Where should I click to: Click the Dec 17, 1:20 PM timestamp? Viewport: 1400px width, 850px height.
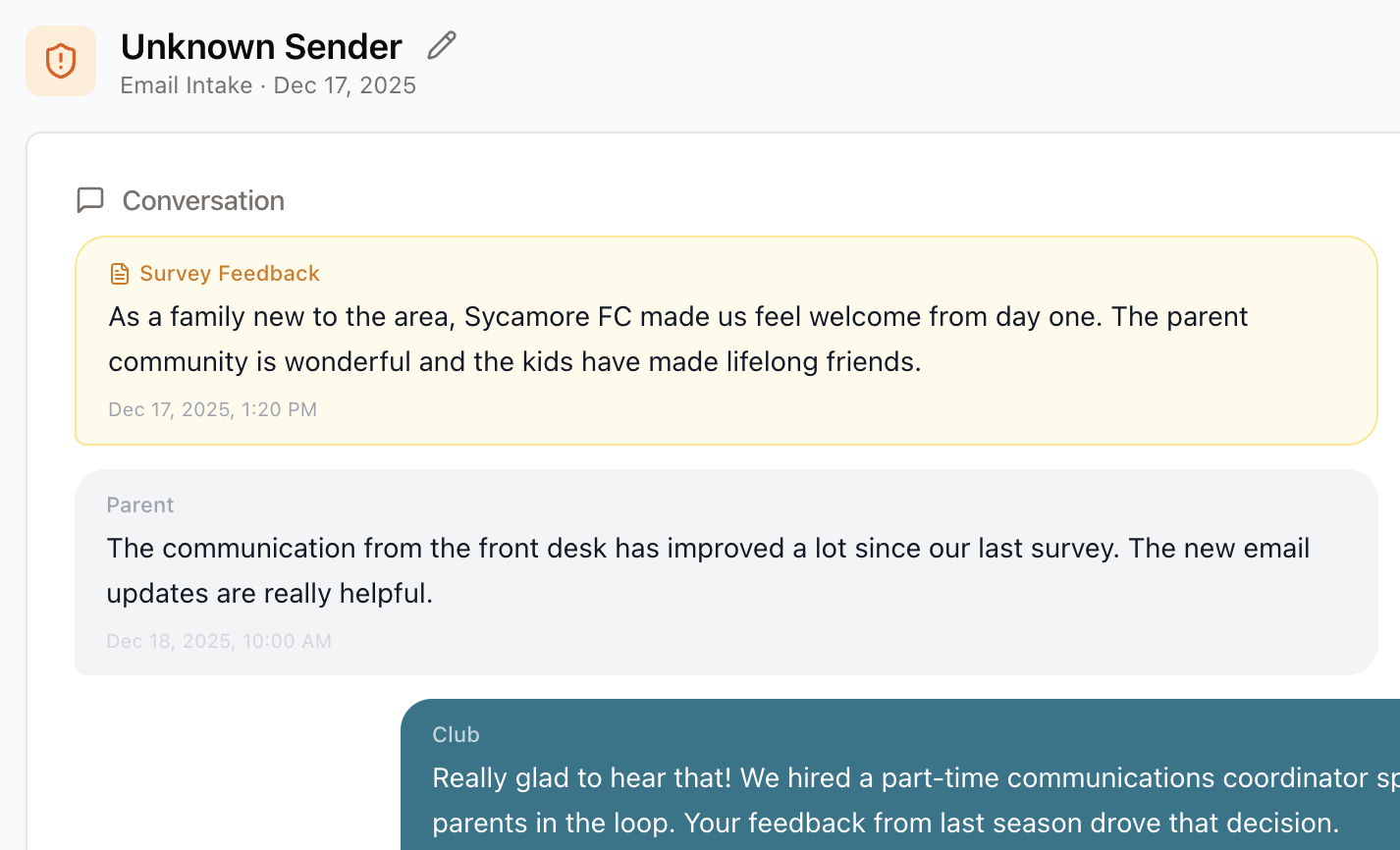(x=212, y=409)
